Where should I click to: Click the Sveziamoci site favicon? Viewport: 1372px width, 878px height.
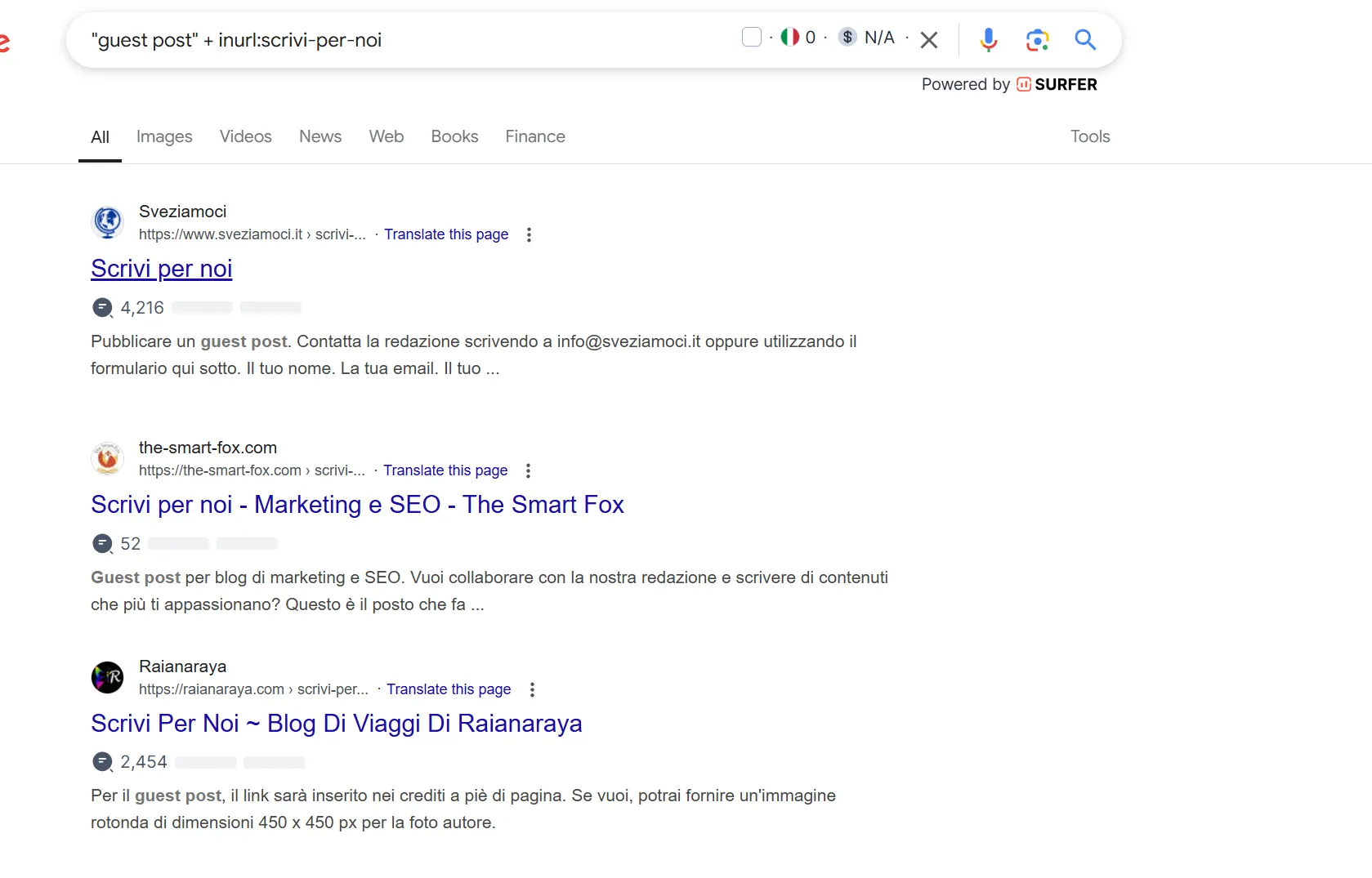(107, 222)
